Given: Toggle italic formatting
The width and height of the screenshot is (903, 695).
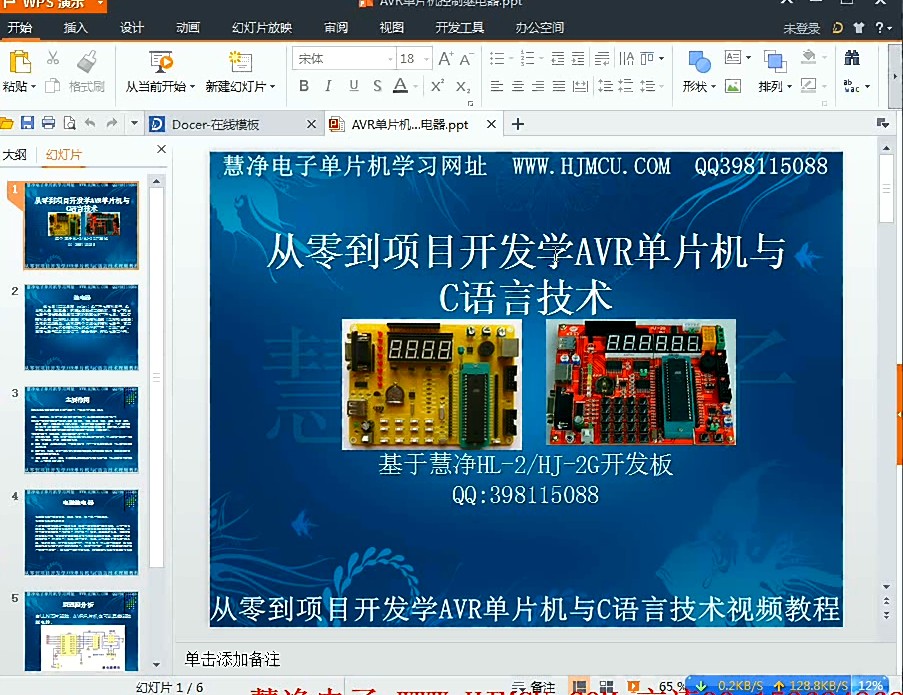Looking at the screenshot, I should 328,86.
